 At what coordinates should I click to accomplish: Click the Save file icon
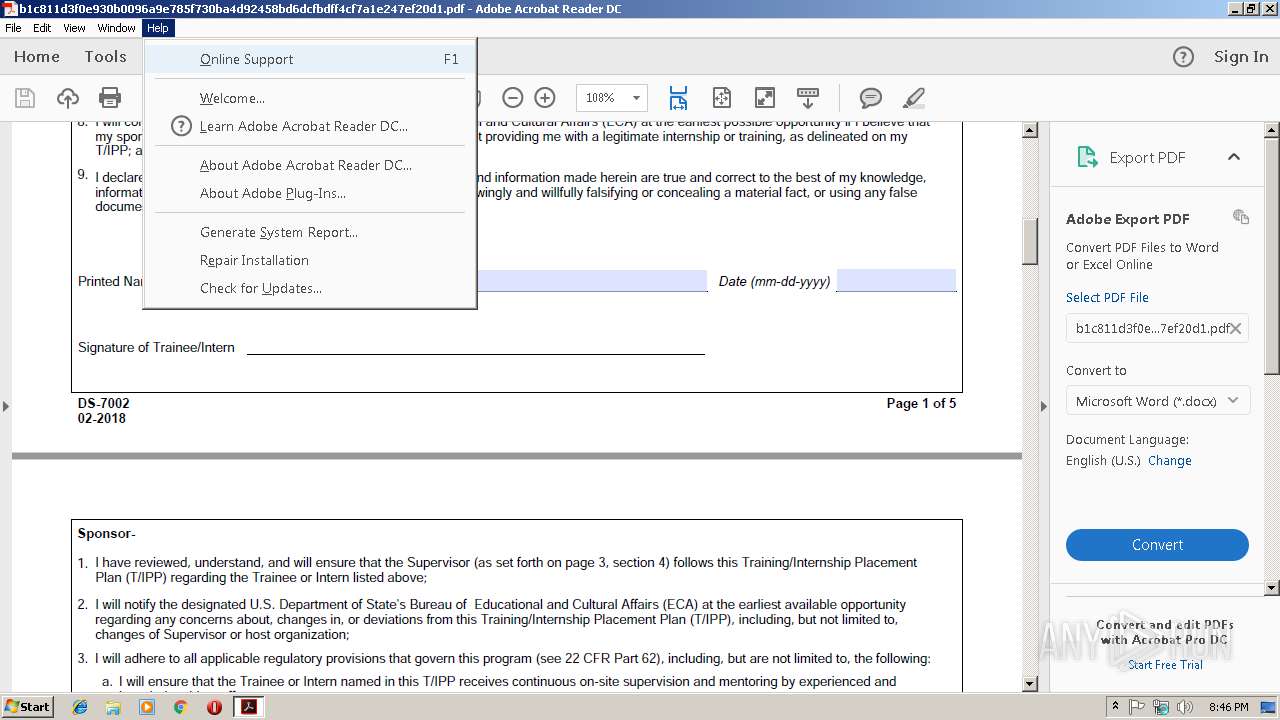pos(25,97)
